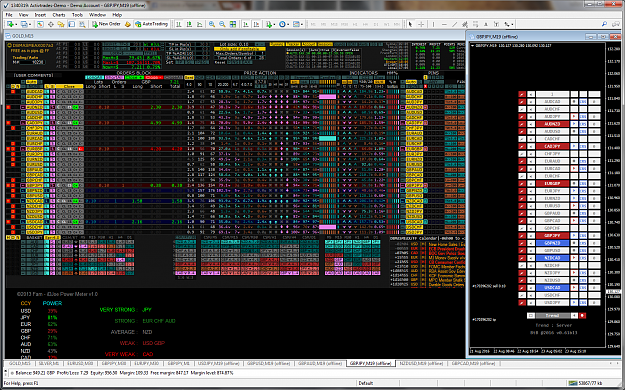Select the Fibonacci Retracement tool
The width and height of the screenshot is (625, 390).
pyautogui.click(x=475, y=24)
